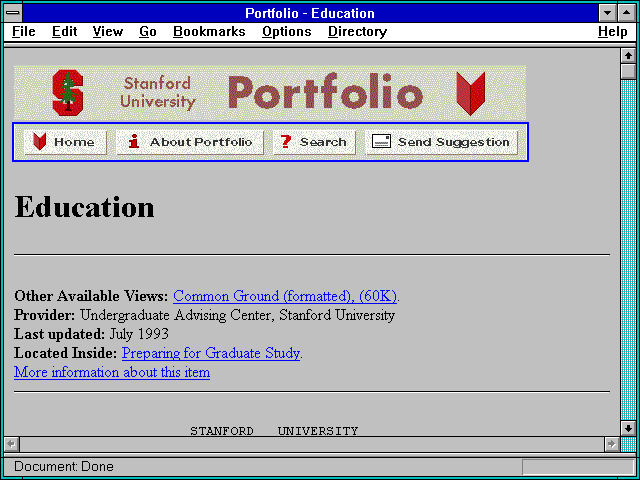Open the File menu
The image size is (640, 480).
tap(24, 31)
